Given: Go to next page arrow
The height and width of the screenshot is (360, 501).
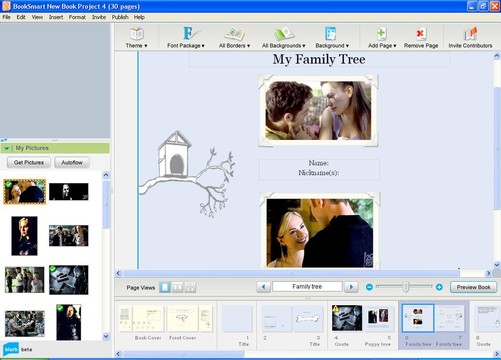Looking at the screenshot, I should [x=351, y=287].
